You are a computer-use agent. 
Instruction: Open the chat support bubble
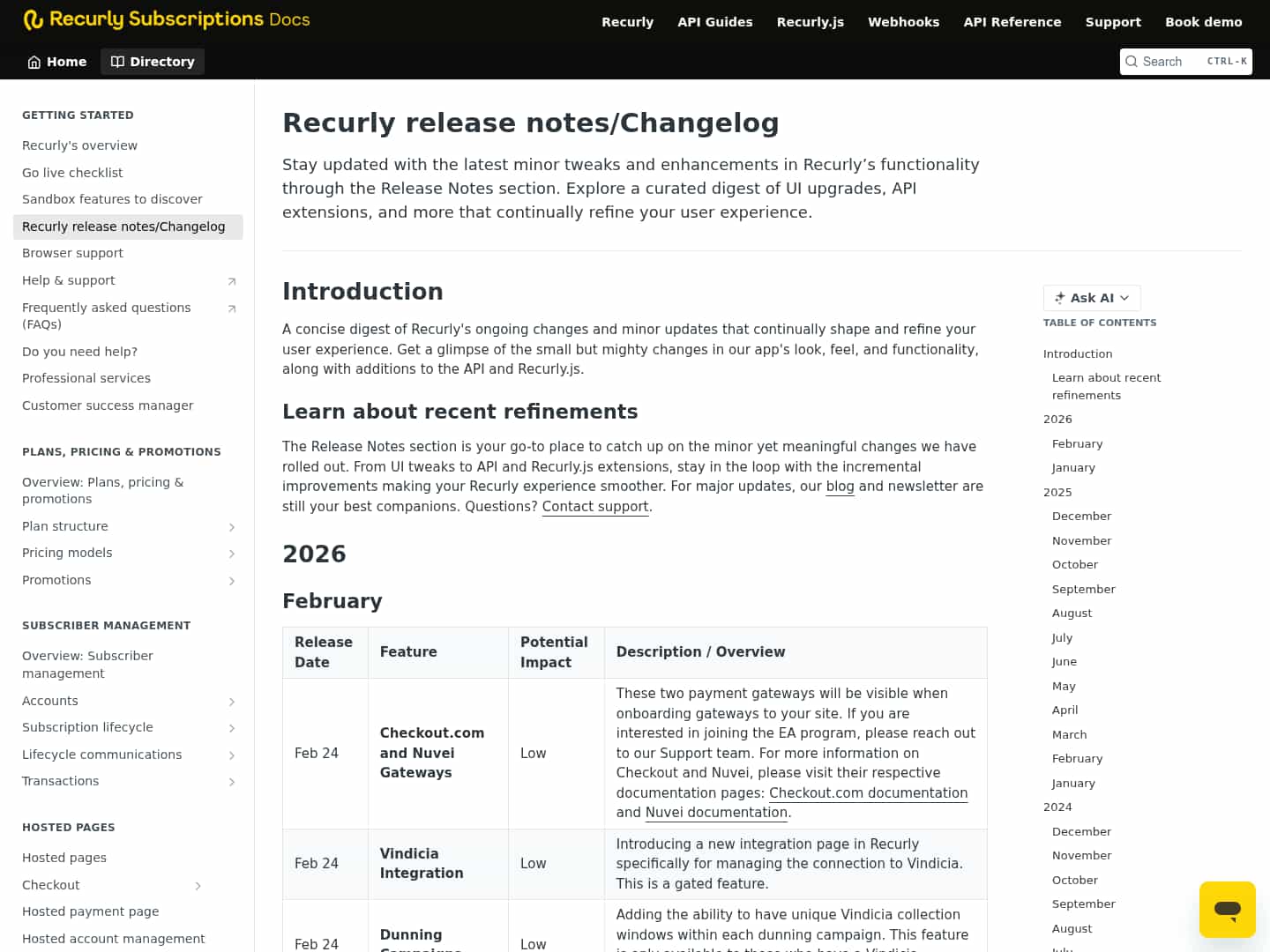(1228, 909)
